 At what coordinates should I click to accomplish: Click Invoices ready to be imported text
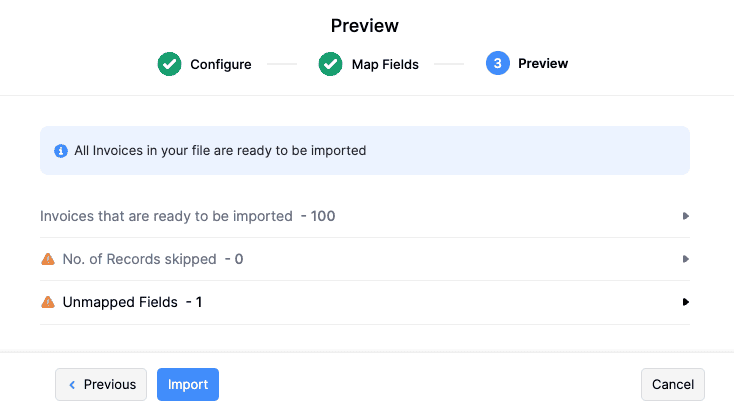pyautogui.click(x=166, y=216)
